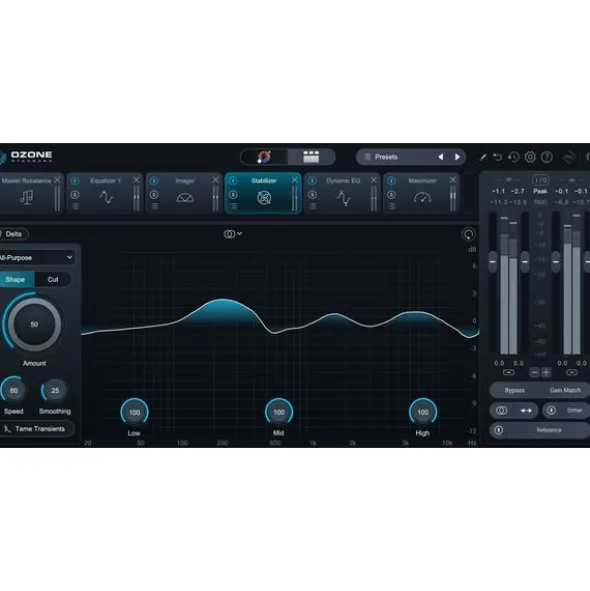Screen dimensions: 590x591
Task: Remove the Stabilizer module
Action: (294, 180)
